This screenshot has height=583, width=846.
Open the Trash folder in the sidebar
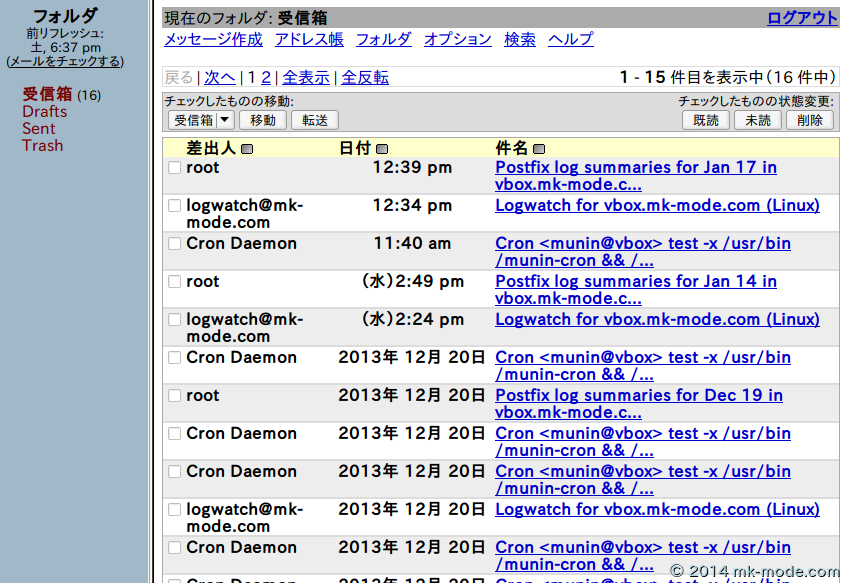click(x=42, y=146)
